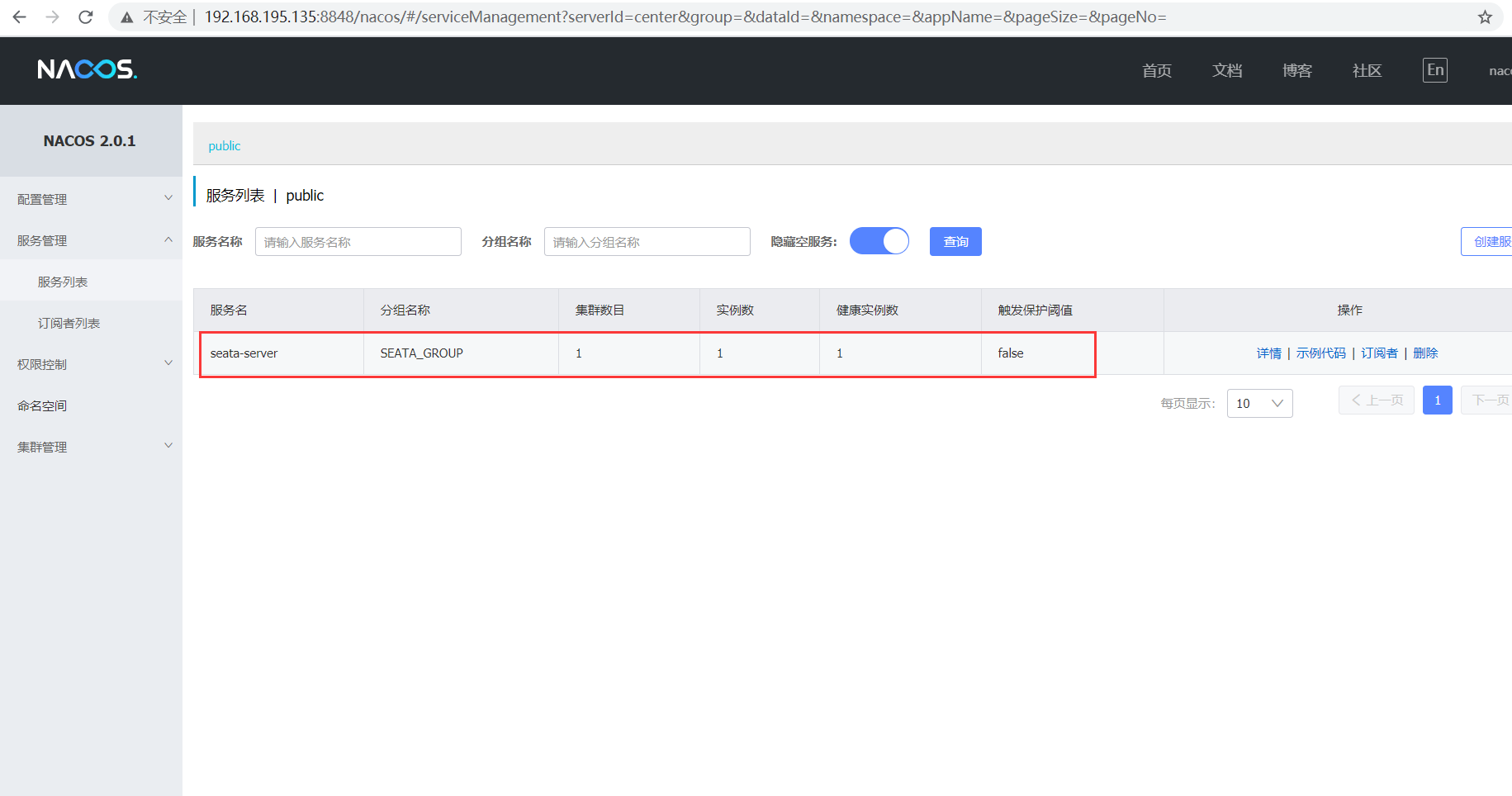Viewport: 1512px width, 796px height.
Task: Click the 下一页 next page button
Action: [x=1486, y=400]
